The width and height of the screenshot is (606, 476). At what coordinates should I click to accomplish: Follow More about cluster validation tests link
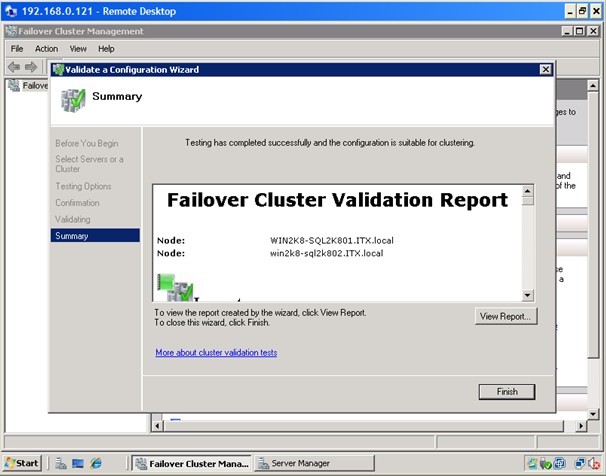click(216, 352)
